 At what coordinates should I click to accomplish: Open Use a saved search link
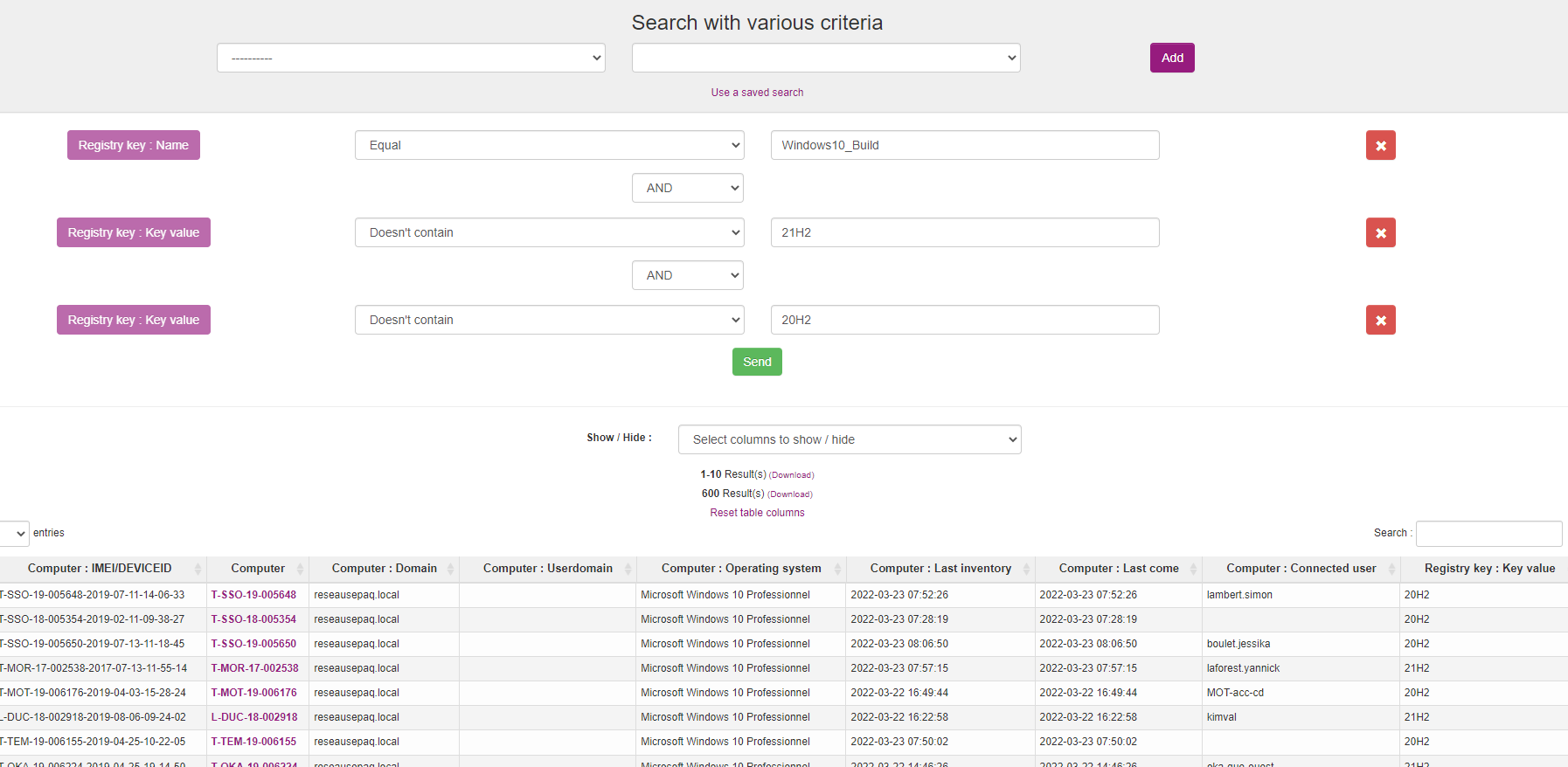(757, 93)
